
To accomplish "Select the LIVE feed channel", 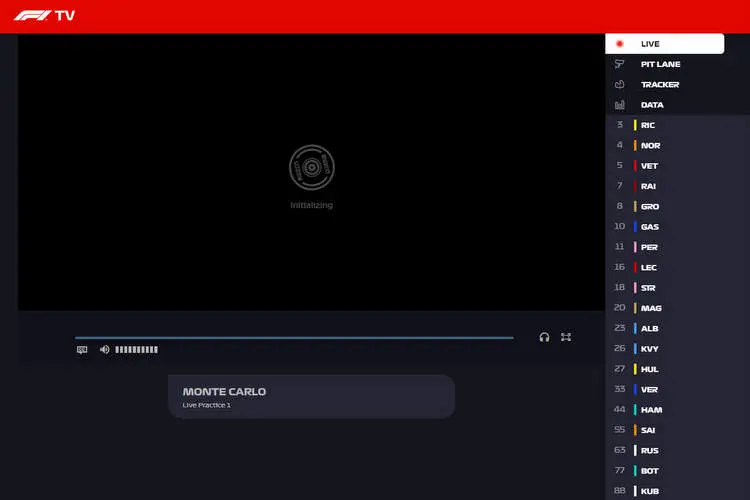I will coord(664,44).
